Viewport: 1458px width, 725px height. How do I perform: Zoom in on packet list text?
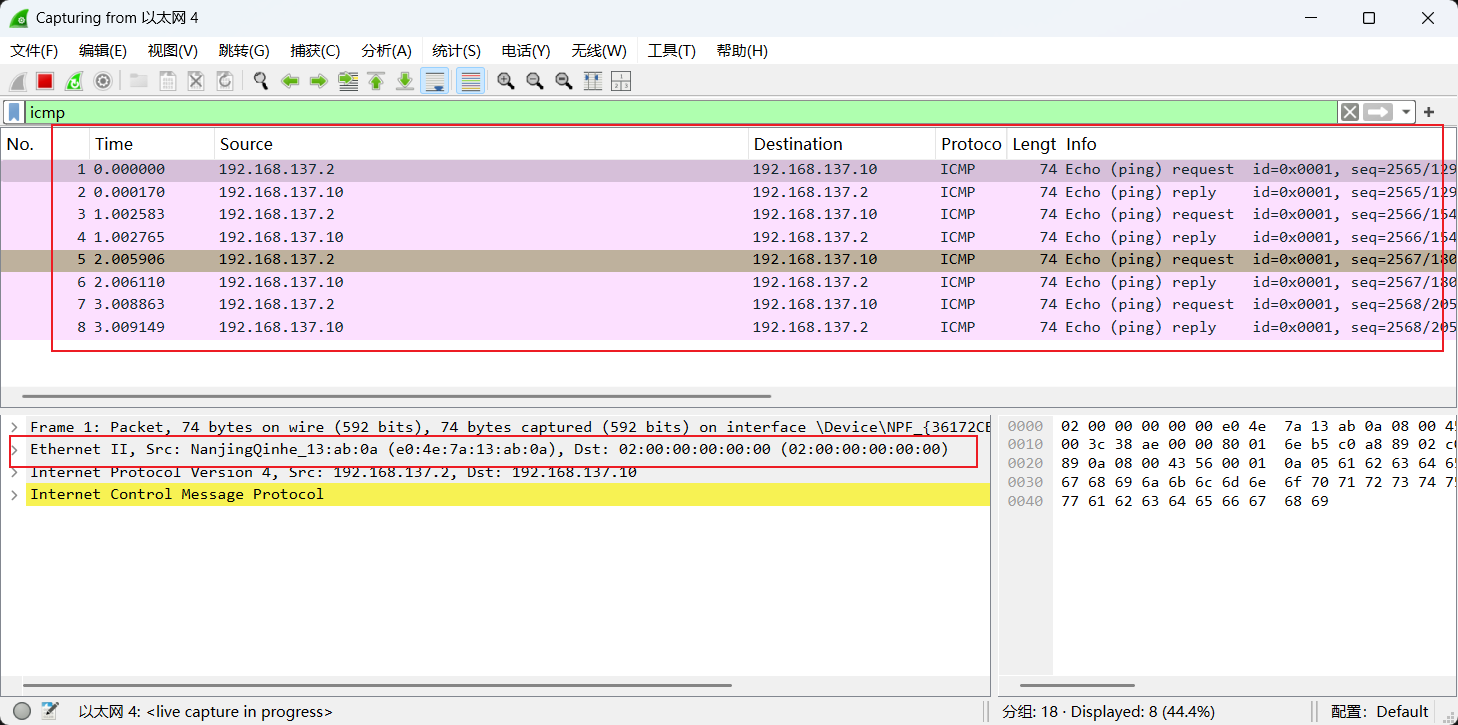tap(506, 81)
